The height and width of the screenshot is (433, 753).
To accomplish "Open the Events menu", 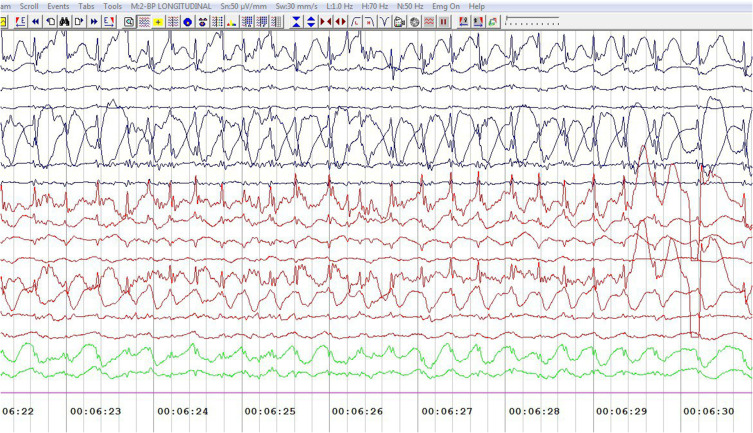I will click(x=60, y=6).
